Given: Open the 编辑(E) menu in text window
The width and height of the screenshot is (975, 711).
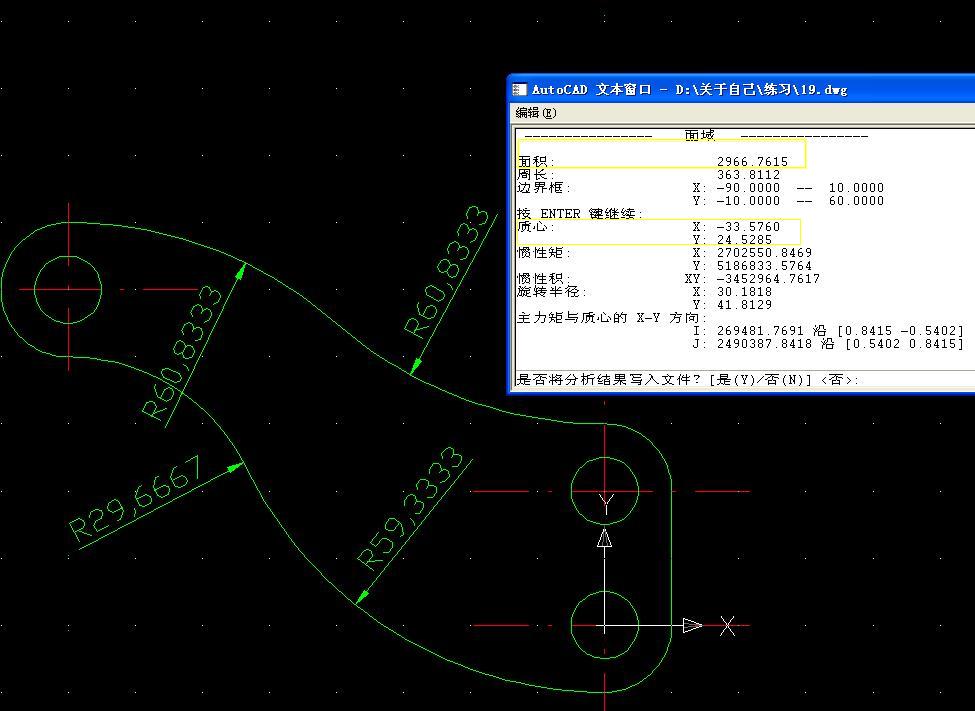Looking at the screenshot, I should pos(535,113).
